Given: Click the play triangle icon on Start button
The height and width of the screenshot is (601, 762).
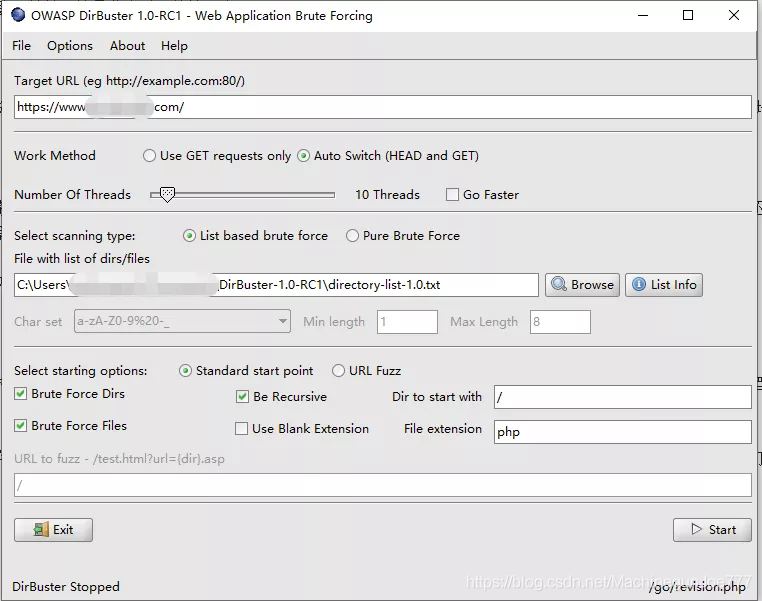Looking at the screenshot, I should pyautogui.click(x=696, y=529).
